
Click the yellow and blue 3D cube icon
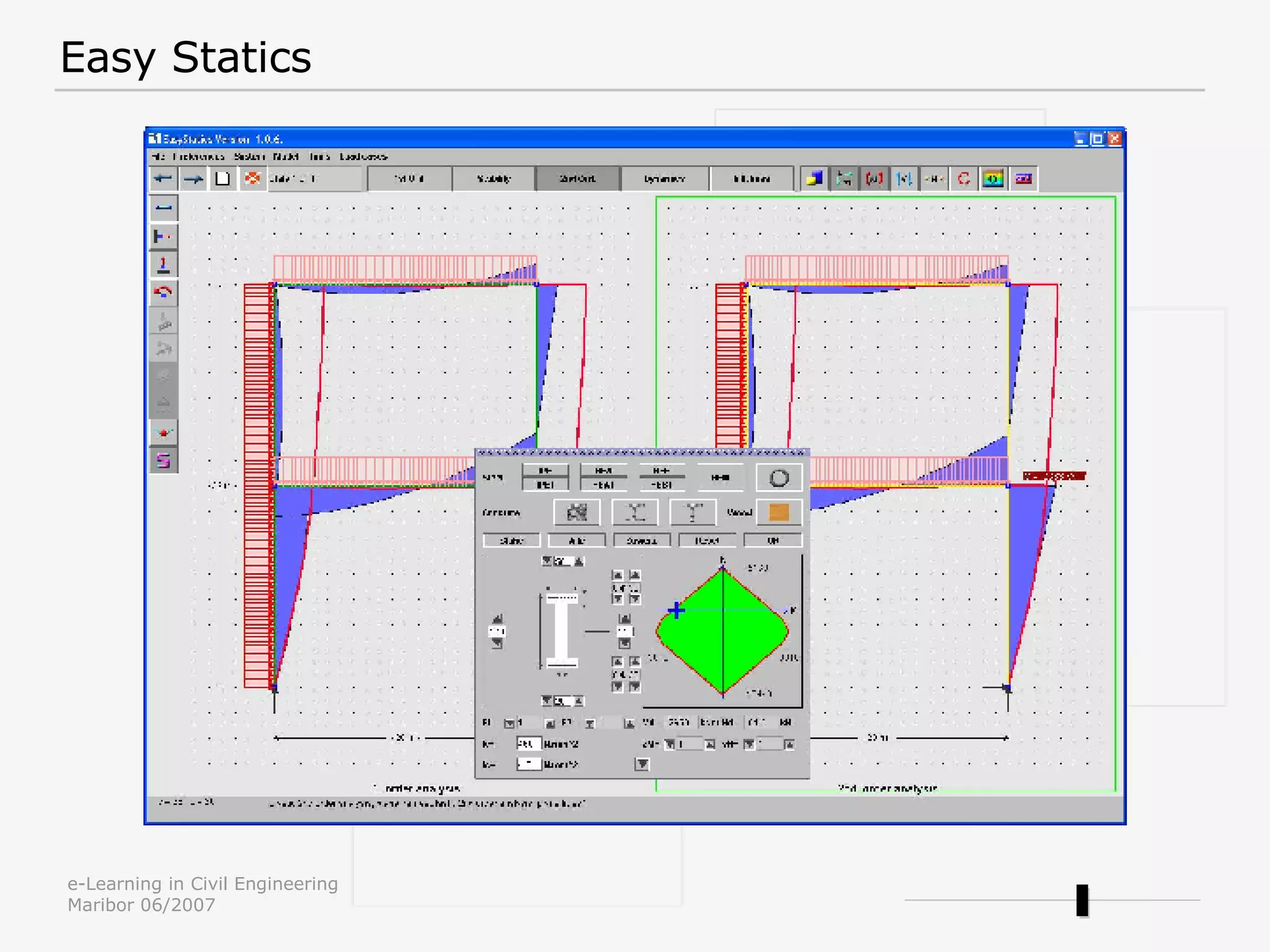[x=814, y=178]
